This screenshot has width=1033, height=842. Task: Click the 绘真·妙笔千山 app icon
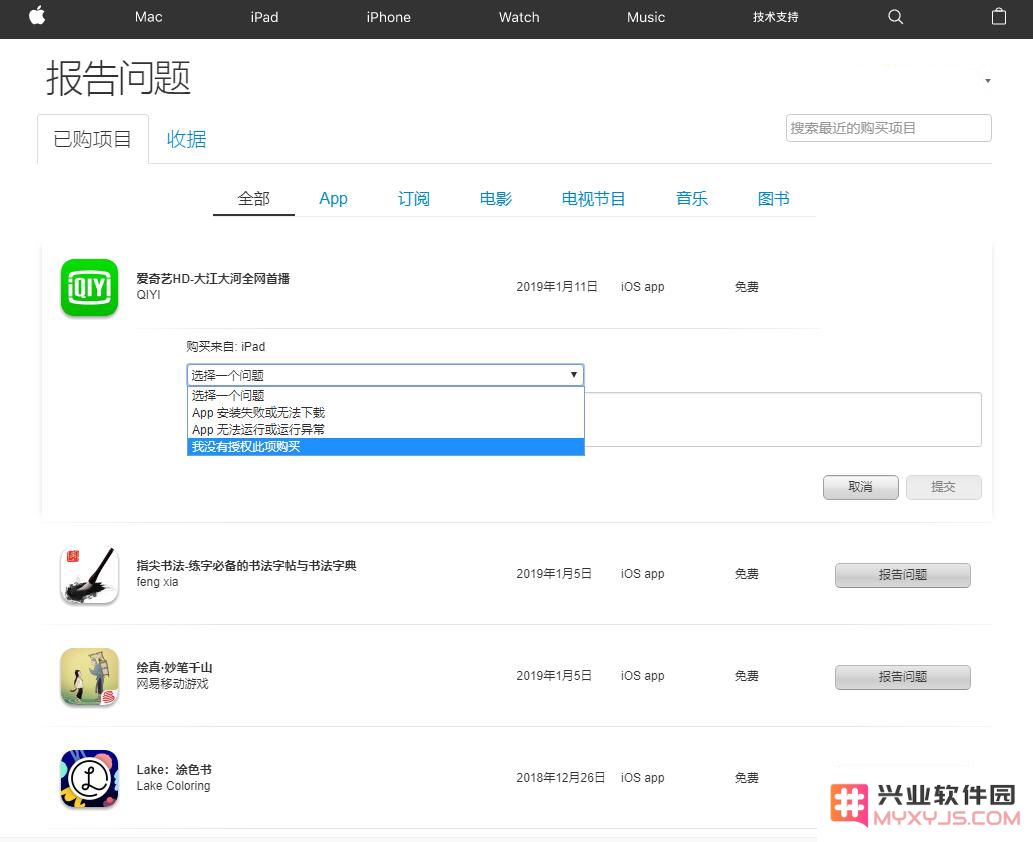[x=90, y=677]
